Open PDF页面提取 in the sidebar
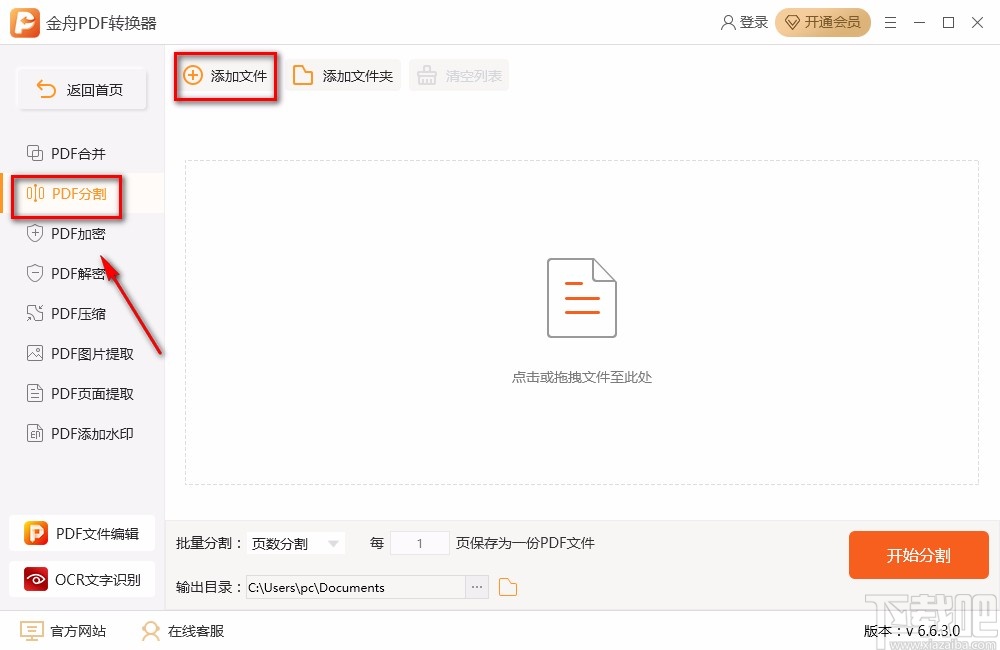Screen dimensions: 1000x650 [x=82, y=394]
